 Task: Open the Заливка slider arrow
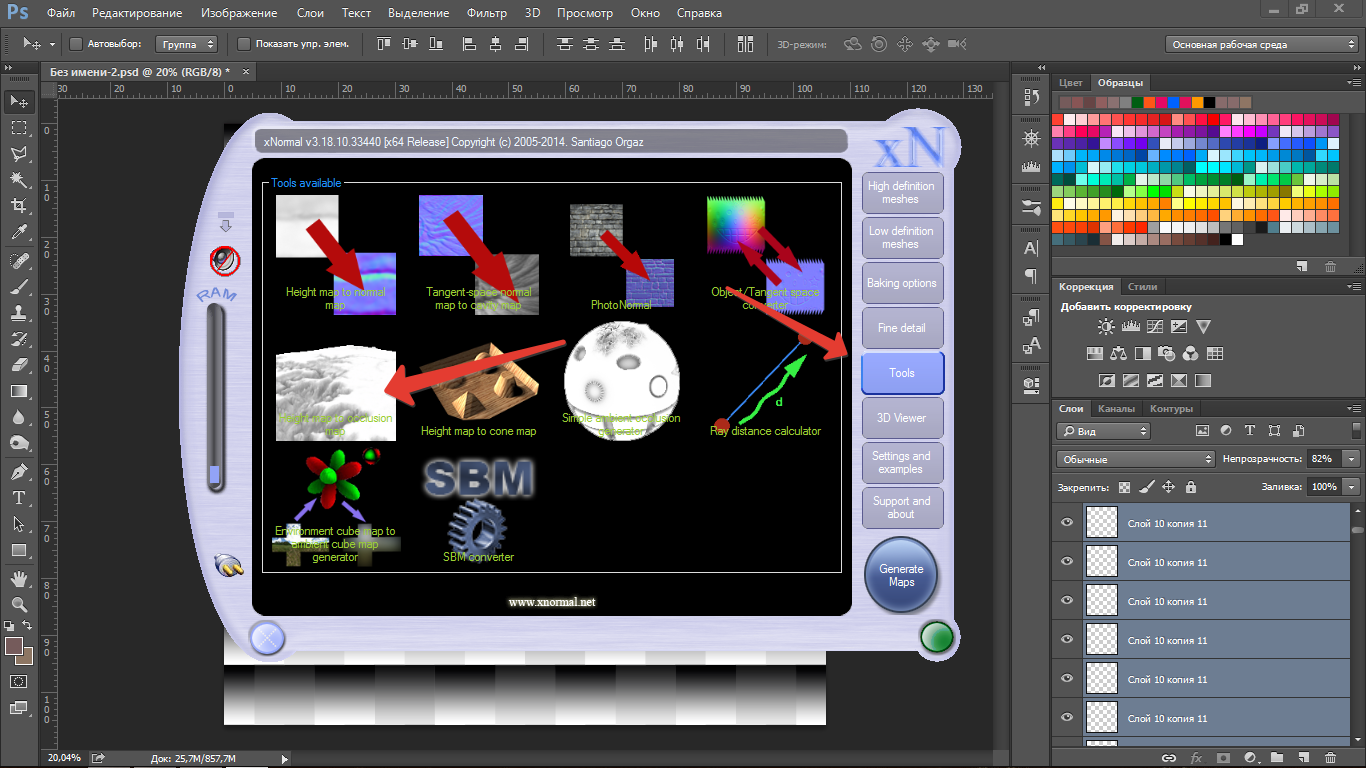(x=1353, y=487)
